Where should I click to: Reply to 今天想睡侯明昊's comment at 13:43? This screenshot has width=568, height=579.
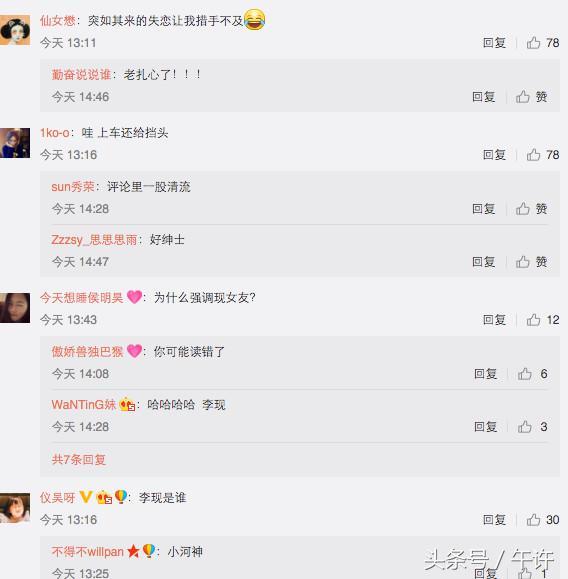pyautogui.click(x=494, y=320)
